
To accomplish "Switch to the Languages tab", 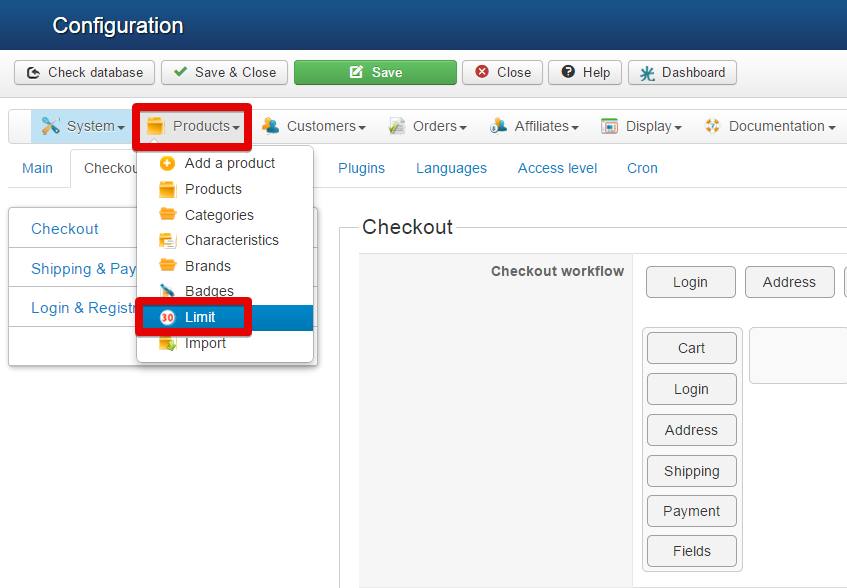I will point(451,168).
